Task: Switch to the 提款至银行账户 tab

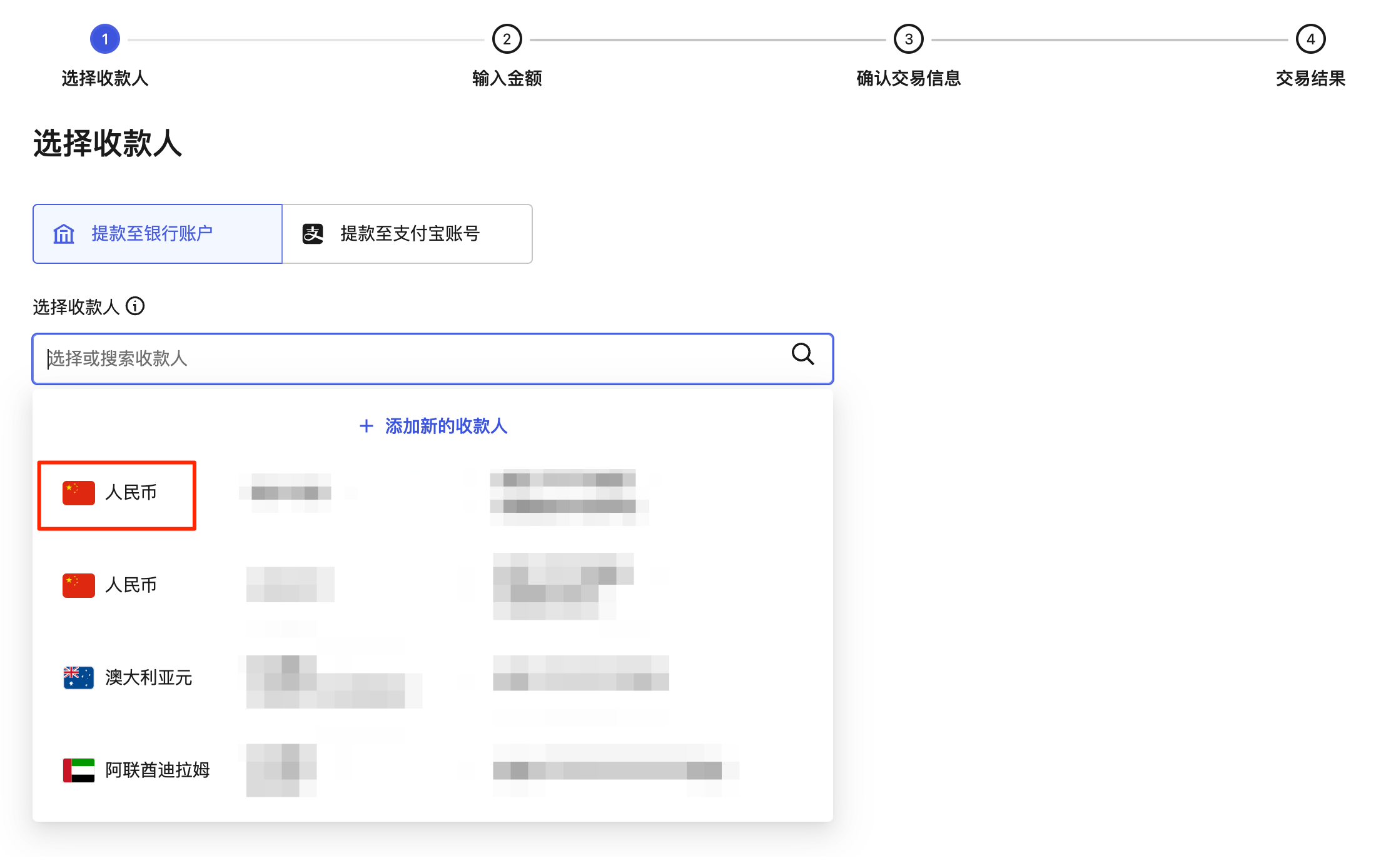Action: tap(157, 233)
